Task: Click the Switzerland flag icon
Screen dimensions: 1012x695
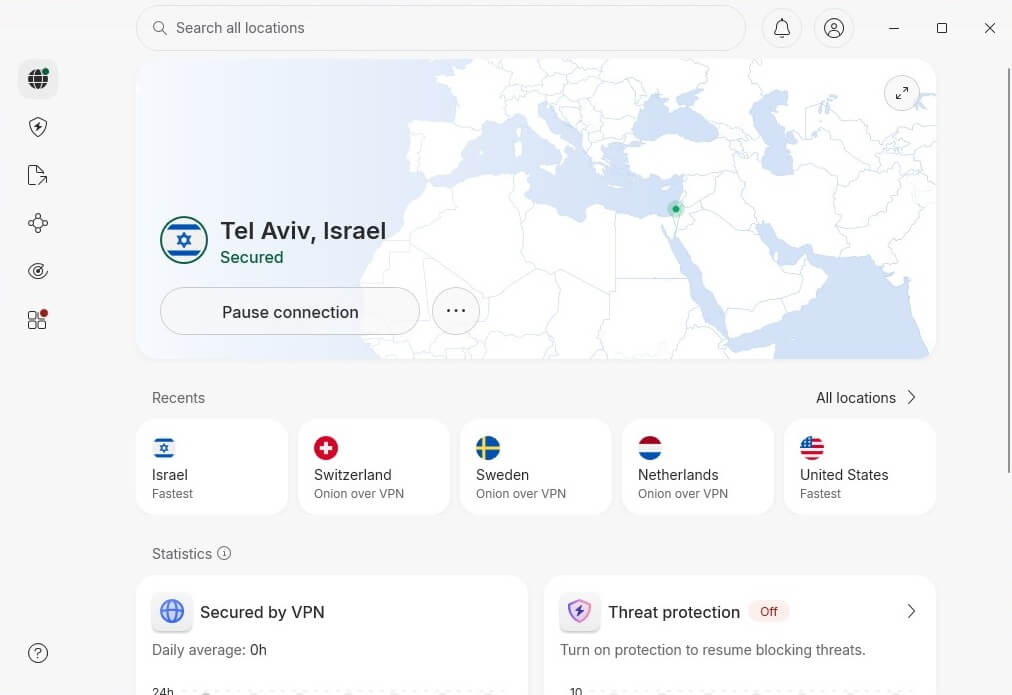Action: tap(326, 448)
